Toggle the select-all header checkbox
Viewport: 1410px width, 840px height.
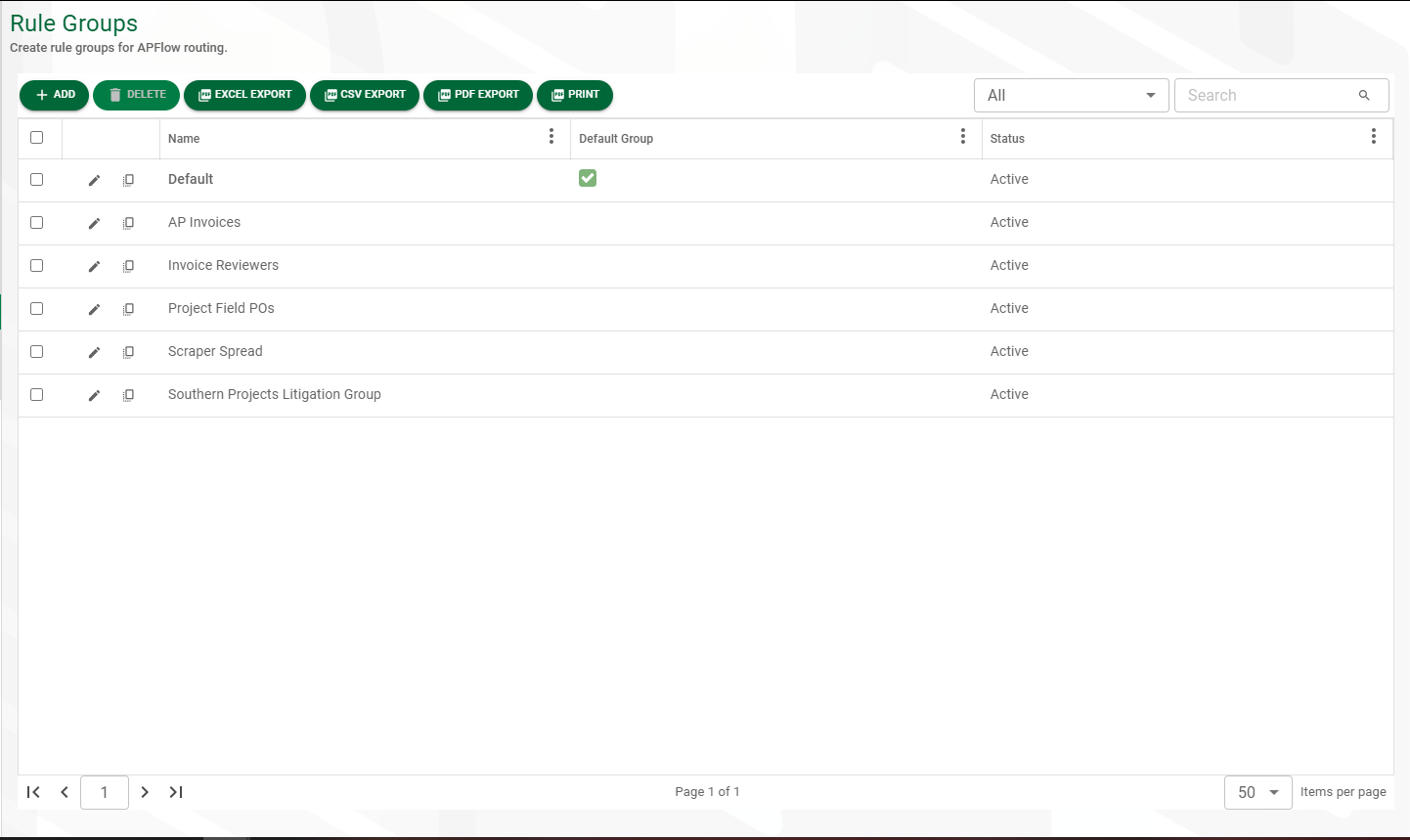tap(37, 137)
